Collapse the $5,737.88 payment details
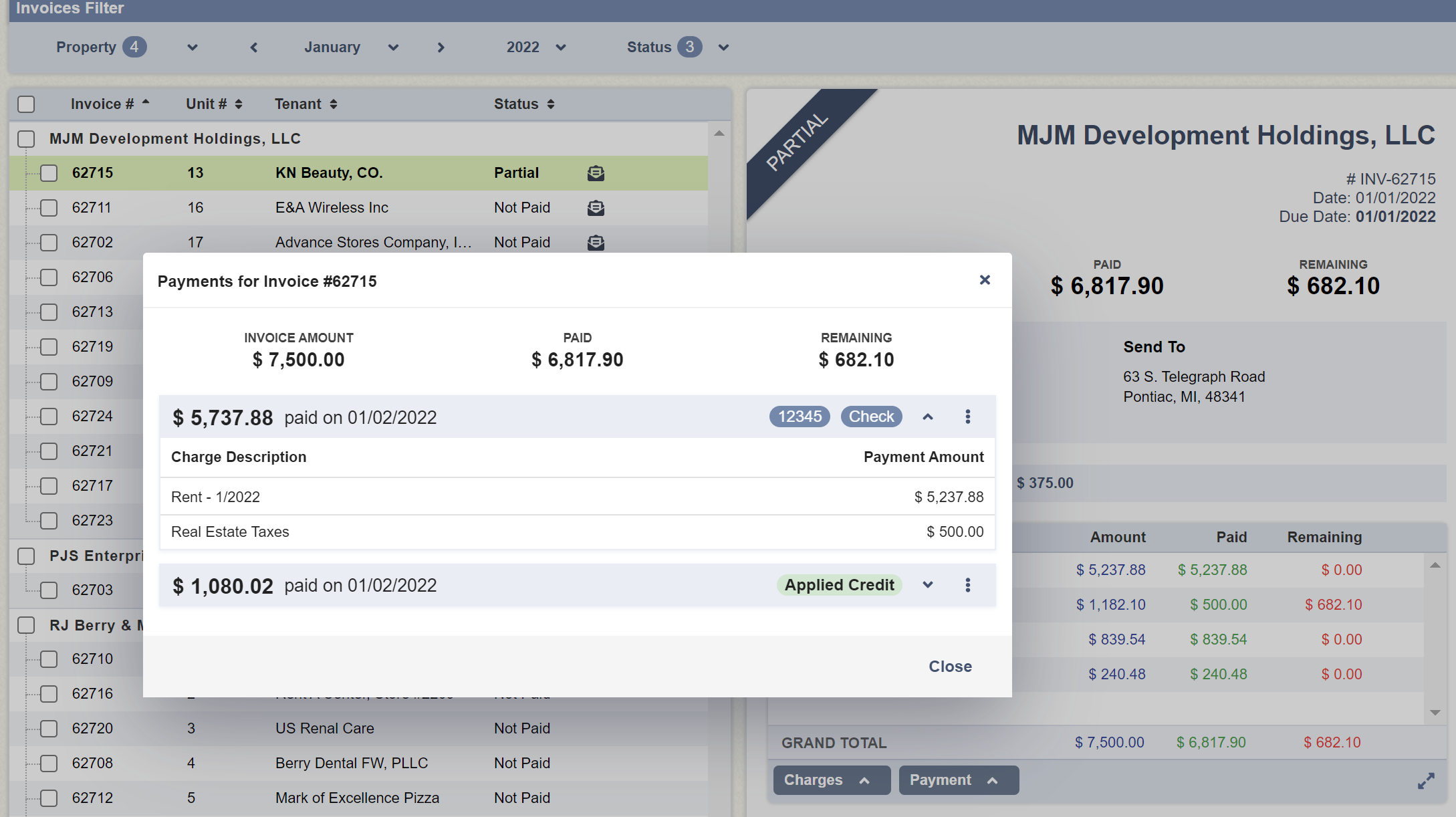Image resolution: width=1456 pixels, height=817 pixels. coord(928,417)
